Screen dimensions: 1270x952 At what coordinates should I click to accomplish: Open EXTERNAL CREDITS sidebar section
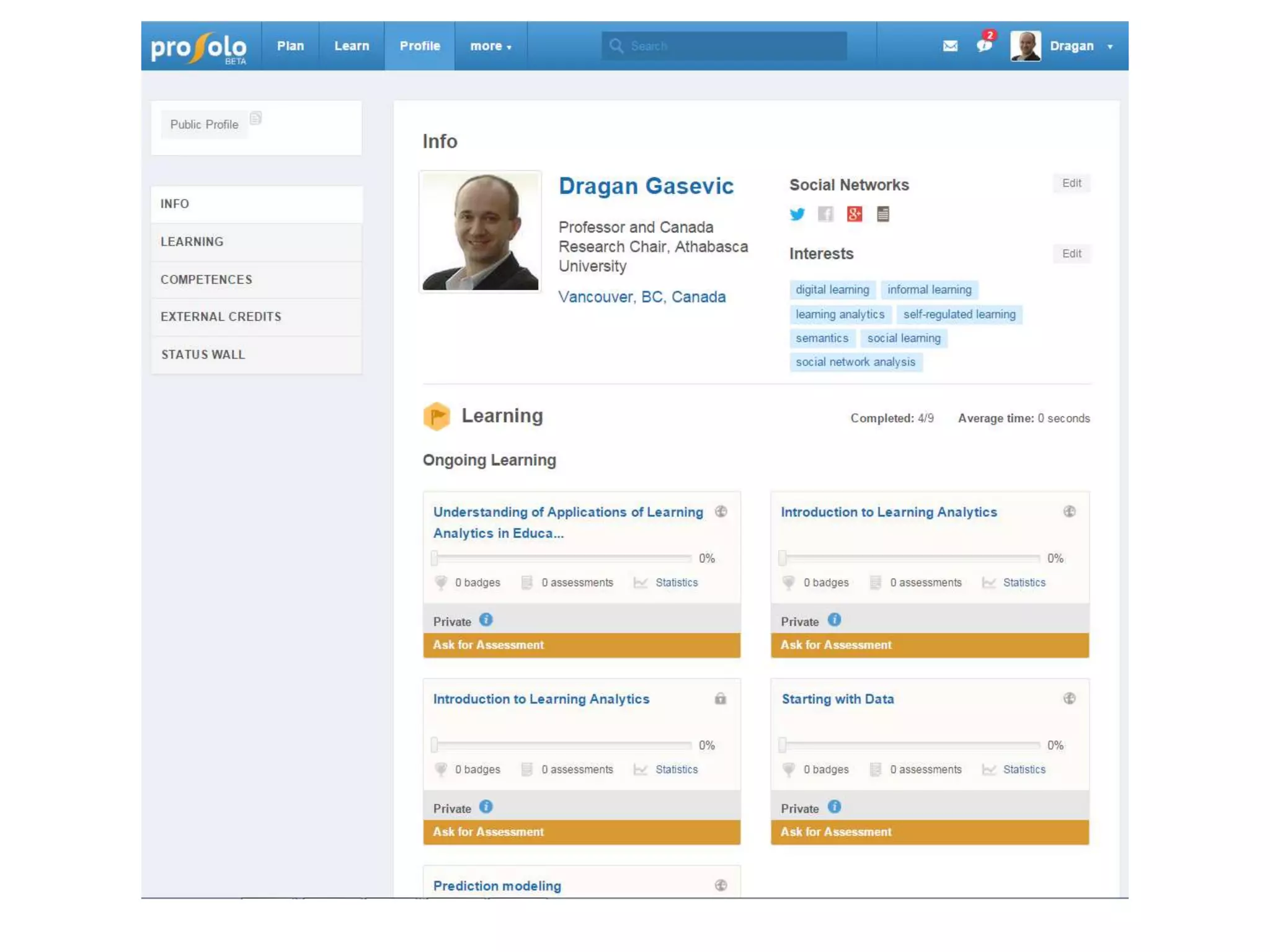[x=221, y=317]
